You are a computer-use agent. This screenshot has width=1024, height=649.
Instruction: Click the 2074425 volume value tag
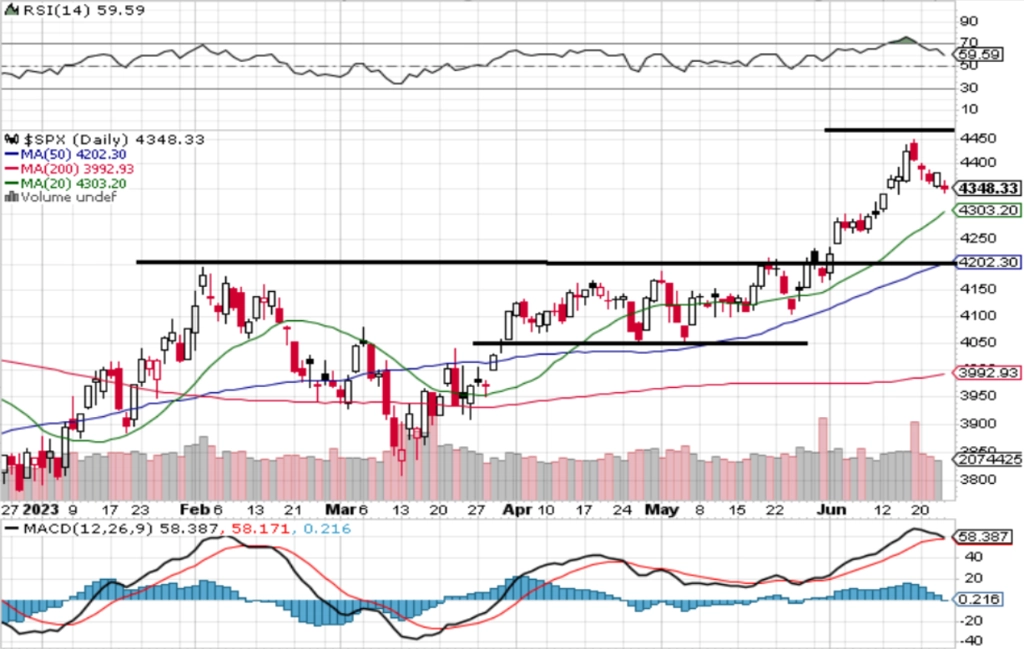989,460
